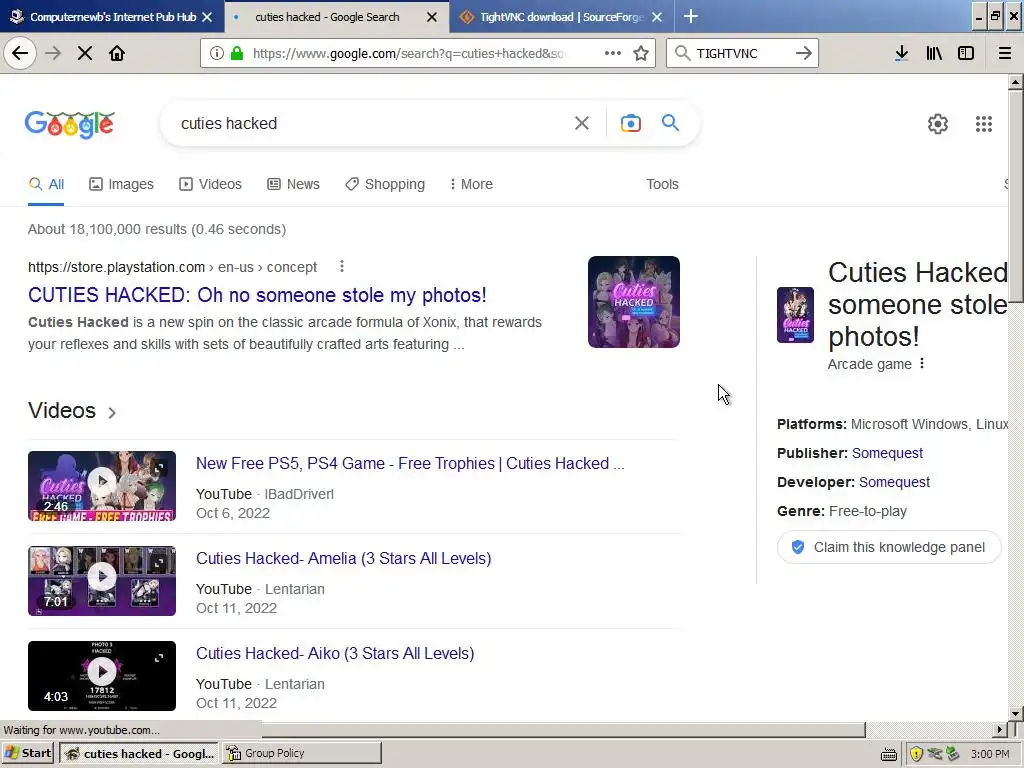The height and width of the screenshot is (768, 1024).
Task: Expand the More search filters
Action: (x=471, y=184)
